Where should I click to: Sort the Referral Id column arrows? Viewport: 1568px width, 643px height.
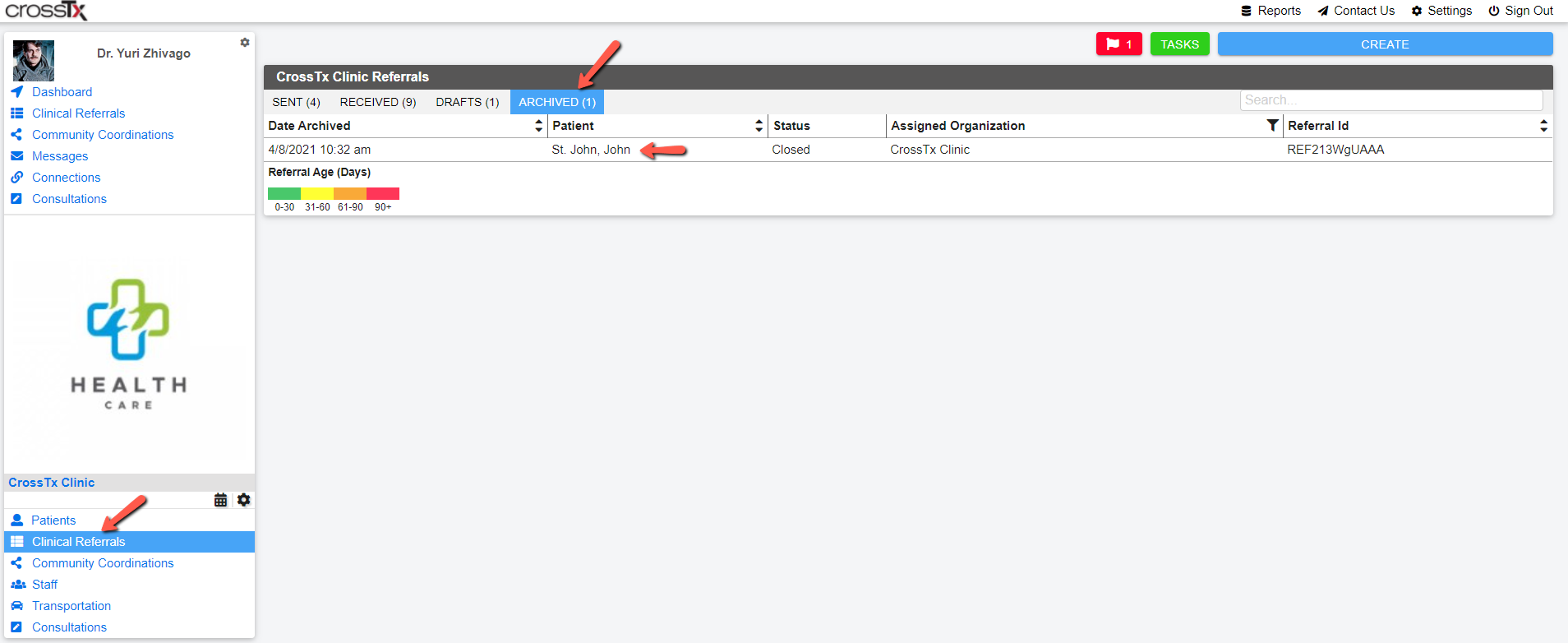tap(1543, 125)
